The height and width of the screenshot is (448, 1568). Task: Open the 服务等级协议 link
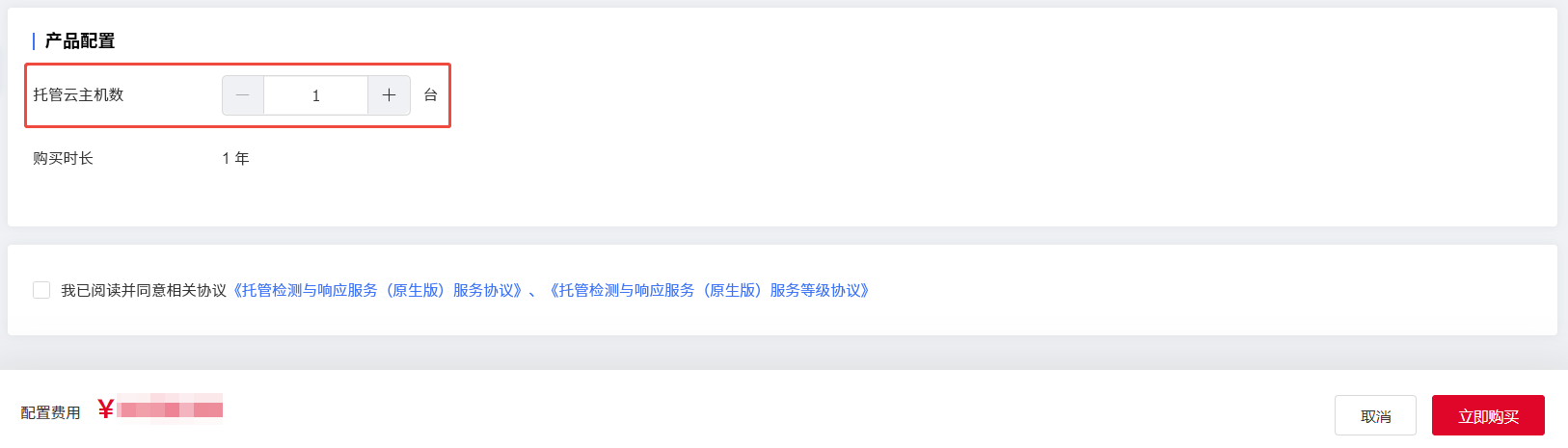click(710, 290)
